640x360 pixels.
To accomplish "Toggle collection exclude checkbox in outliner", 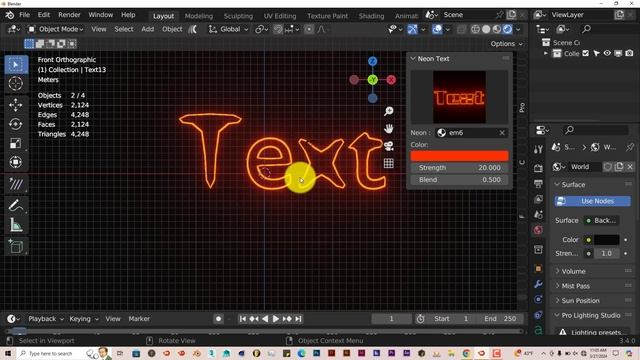I will point(586,53).
